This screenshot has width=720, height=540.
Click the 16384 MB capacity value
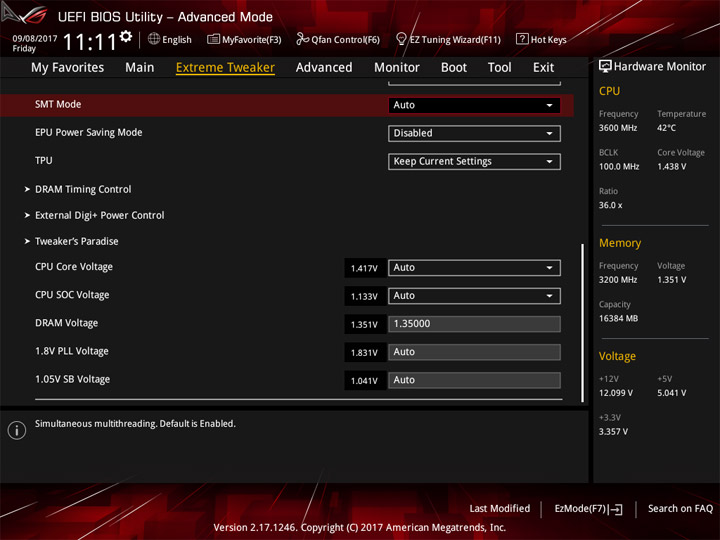(619, 319)
